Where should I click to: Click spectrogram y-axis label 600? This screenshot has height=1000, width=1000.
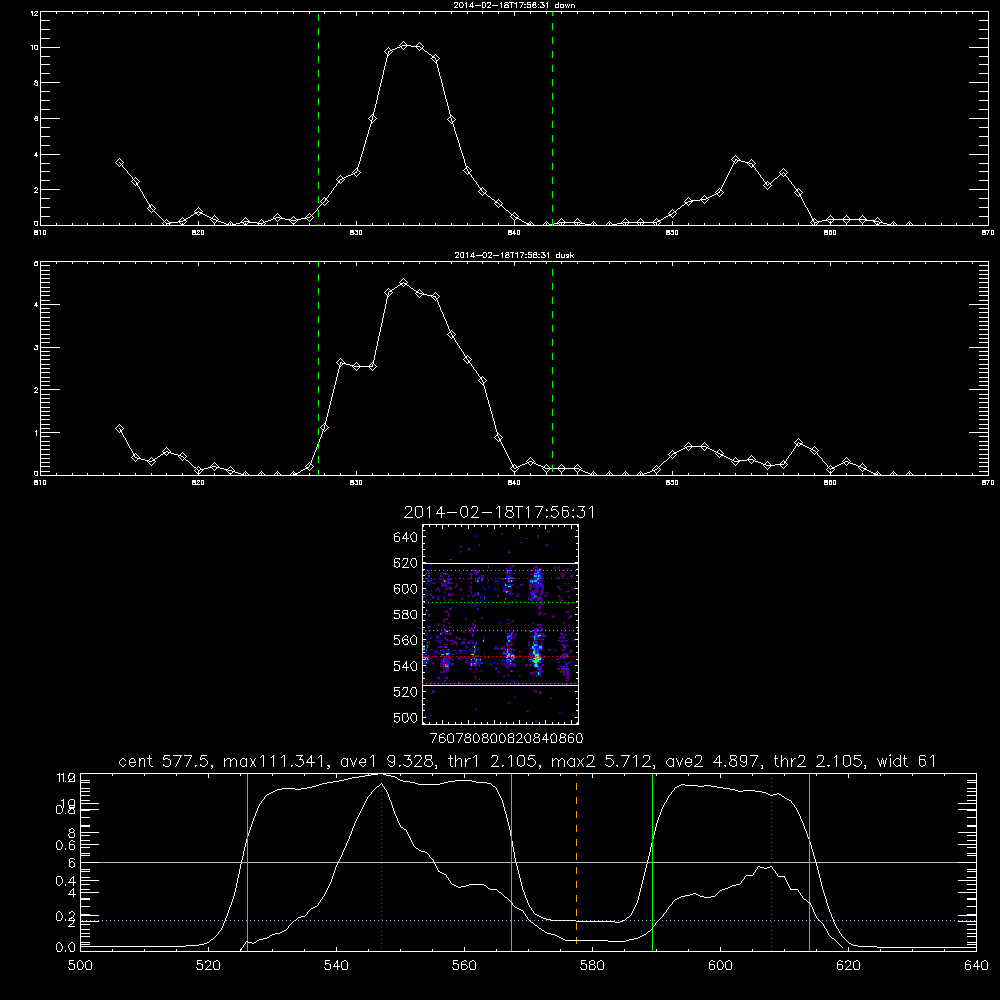[x=406, y=589]
